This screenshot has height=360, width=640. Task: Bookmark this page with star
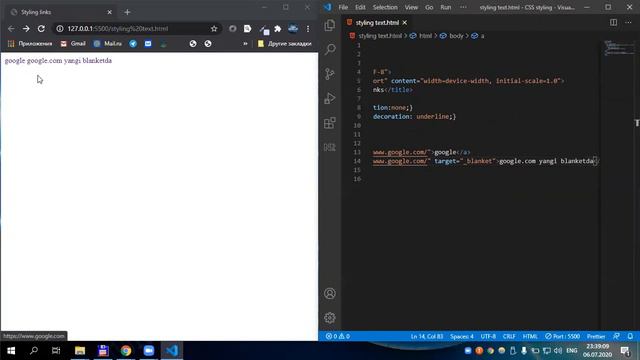pos(214,29)
